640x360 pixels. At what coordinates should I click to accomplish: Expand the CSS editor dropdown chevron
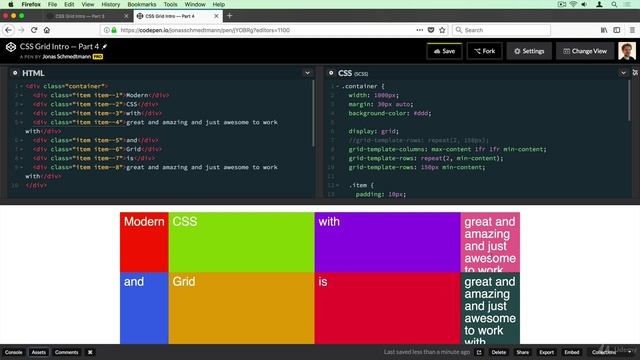pyautogui.click(x=623, y=73)
